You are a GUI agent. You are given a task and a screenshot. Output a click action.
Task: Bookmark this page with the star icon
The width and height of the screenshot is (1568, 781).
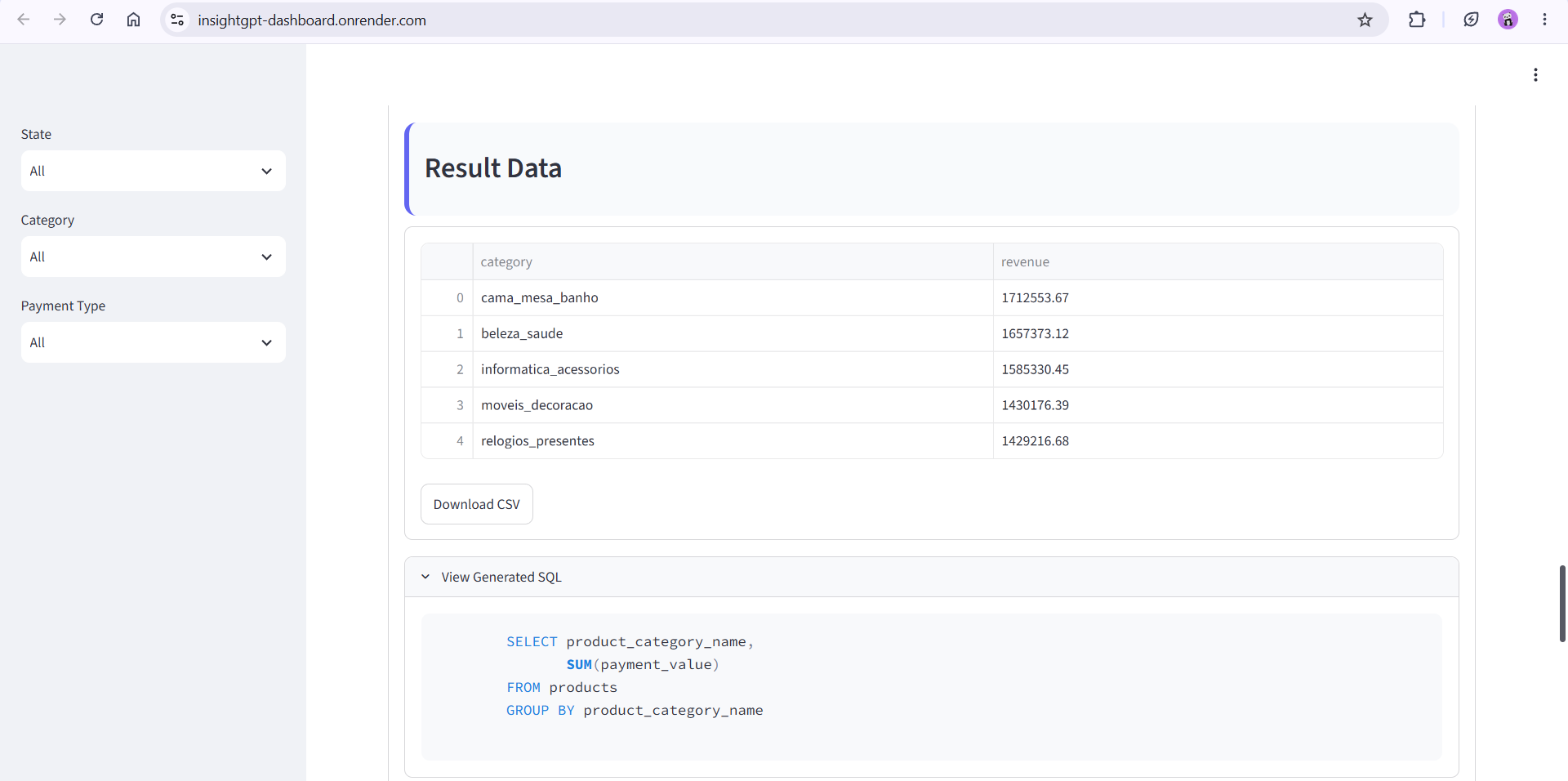pyautogui.click(x=1365, y=20)
